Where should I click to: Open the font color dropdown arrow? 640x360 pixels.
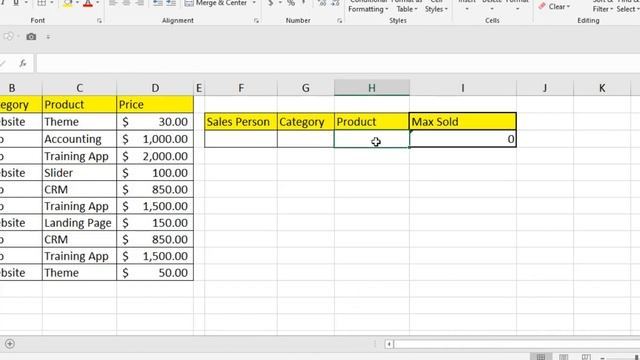[98, 3]
